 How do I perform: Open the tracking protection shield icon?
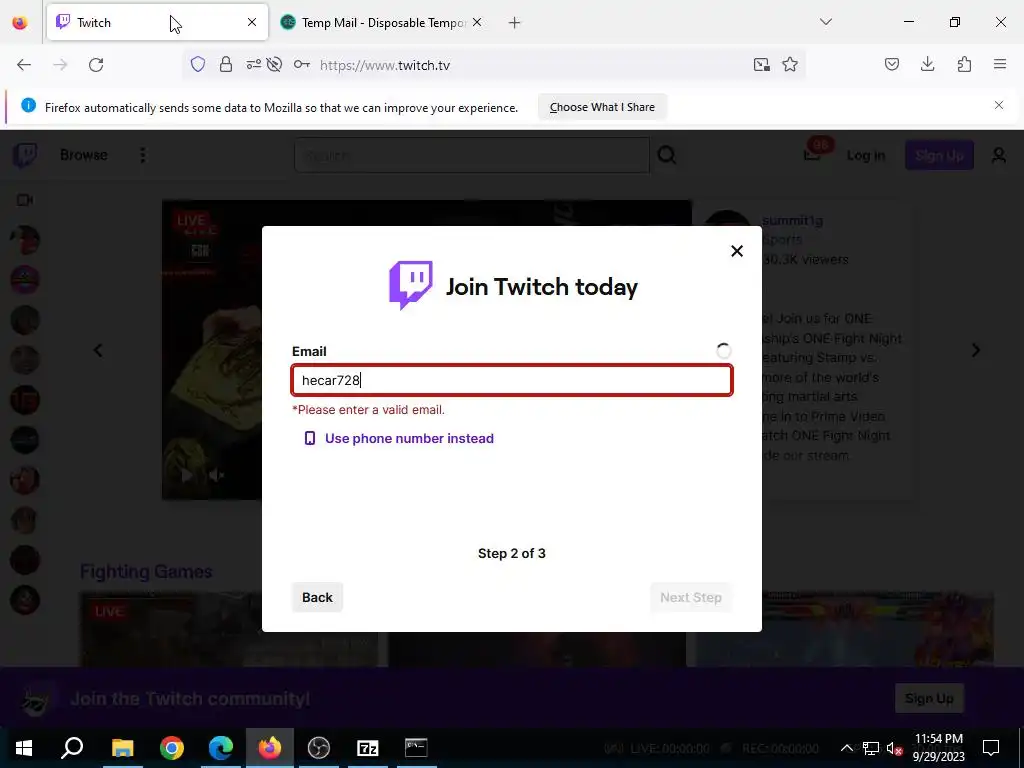198,64
